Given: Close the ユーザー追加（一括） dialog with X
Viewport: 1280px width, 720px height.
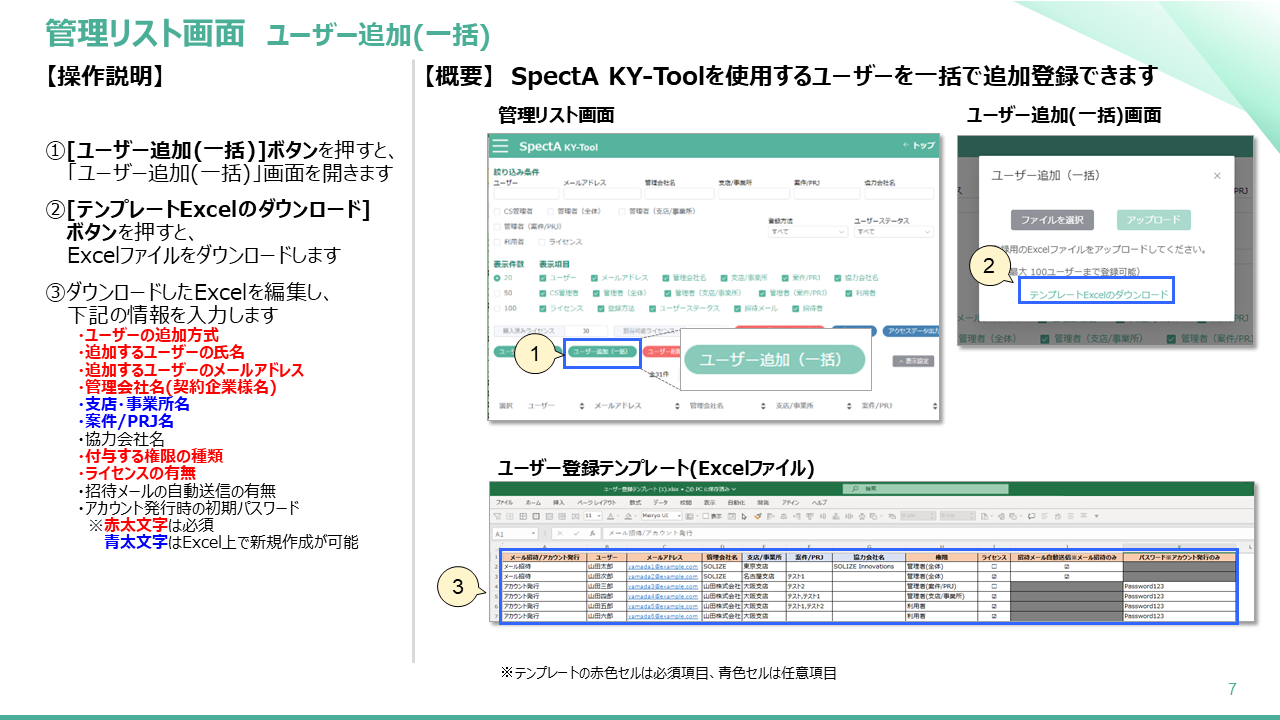Looking at the screenshot, I should pos(1217,176).
